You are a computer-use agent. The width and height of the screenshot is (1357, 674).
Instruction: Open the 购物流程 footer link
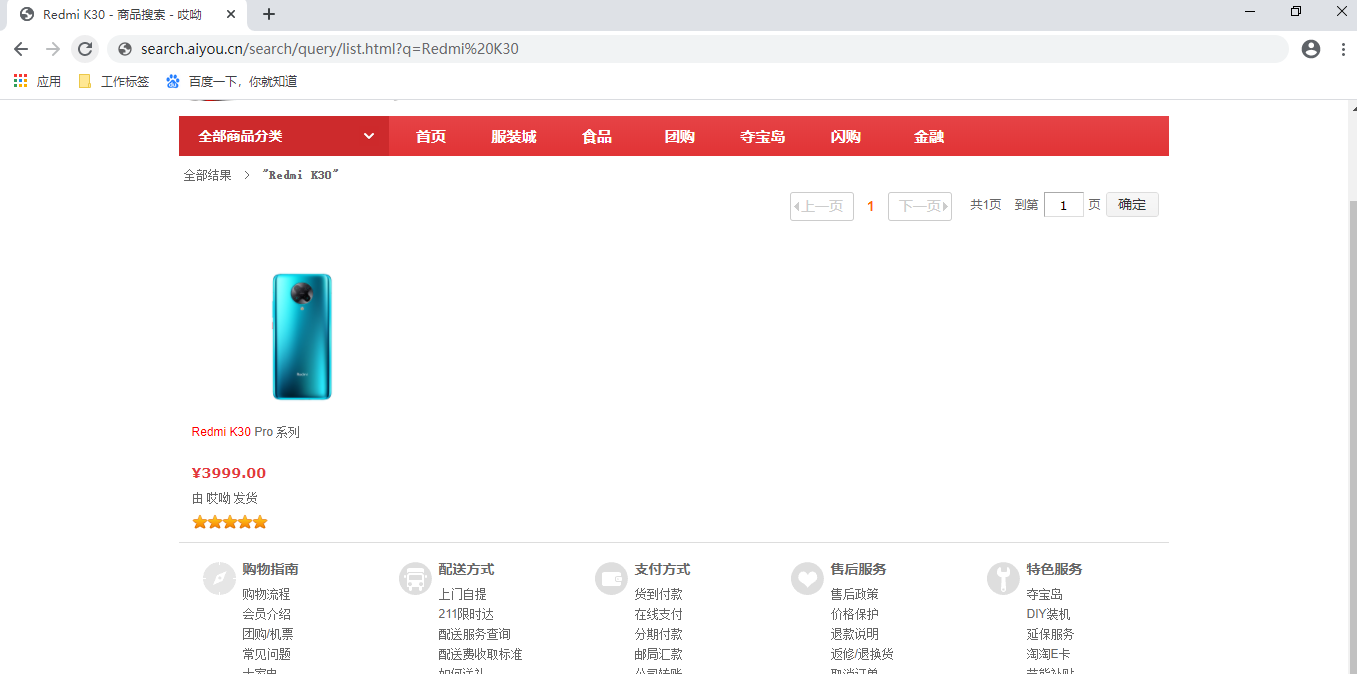(266, 594)
